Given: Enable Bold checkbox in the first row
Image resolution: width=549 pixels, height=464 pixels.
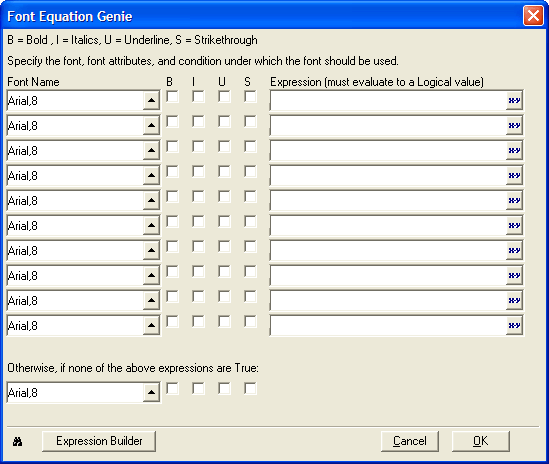Looking at the screenshot, I should click(172, 97).
